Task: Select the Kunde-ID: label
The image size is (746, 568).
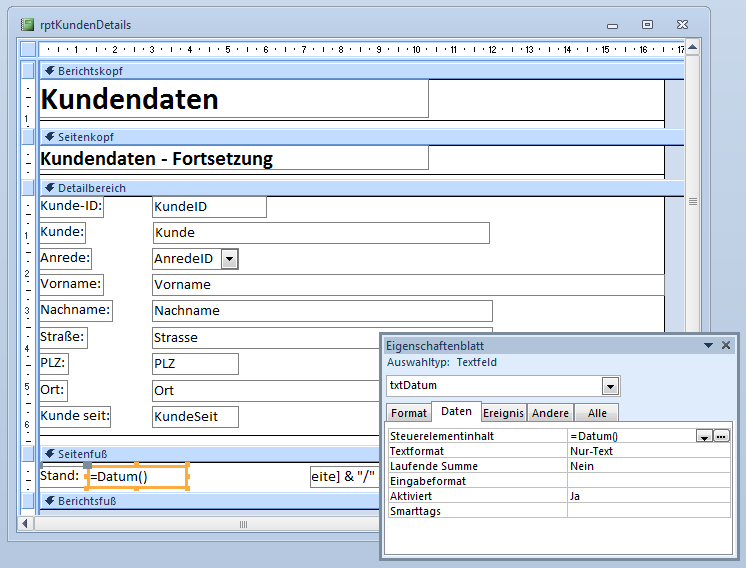Action: pyautogui.click(x=71, y=206)
